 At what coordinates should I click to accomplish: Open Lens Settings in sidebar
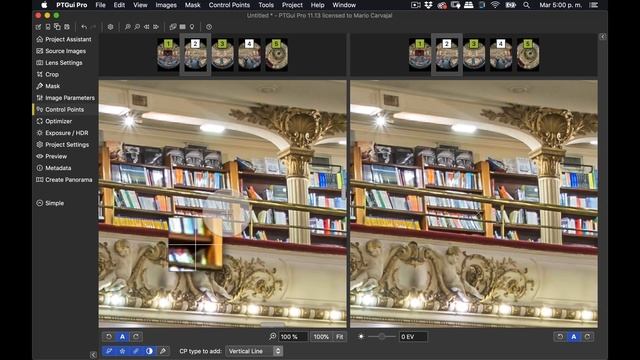60,63
